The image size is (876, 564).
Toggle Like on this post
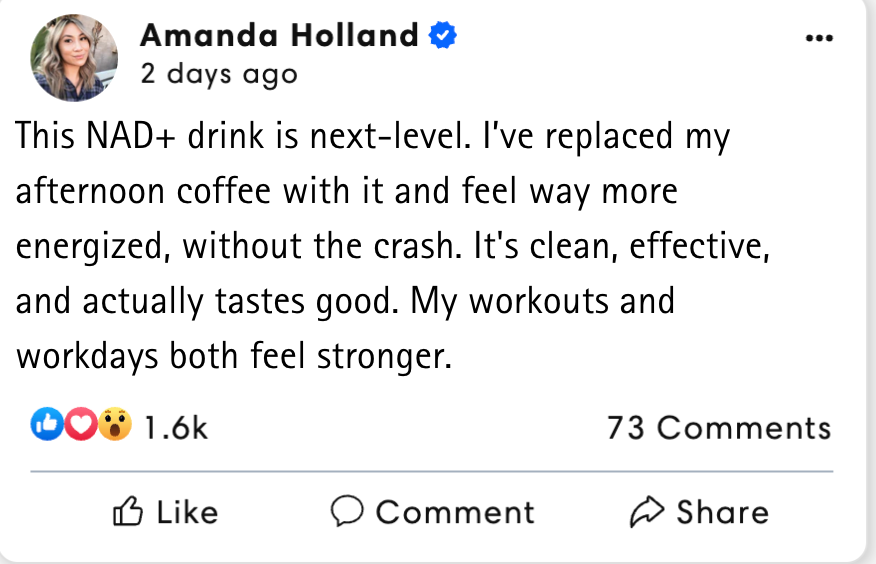tap(166, 512)
